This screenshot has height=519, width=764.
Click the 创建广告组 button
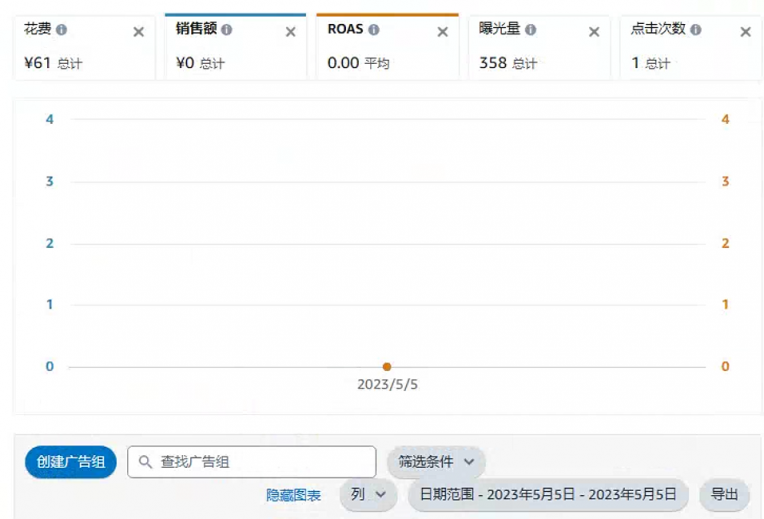coord(71,462)
